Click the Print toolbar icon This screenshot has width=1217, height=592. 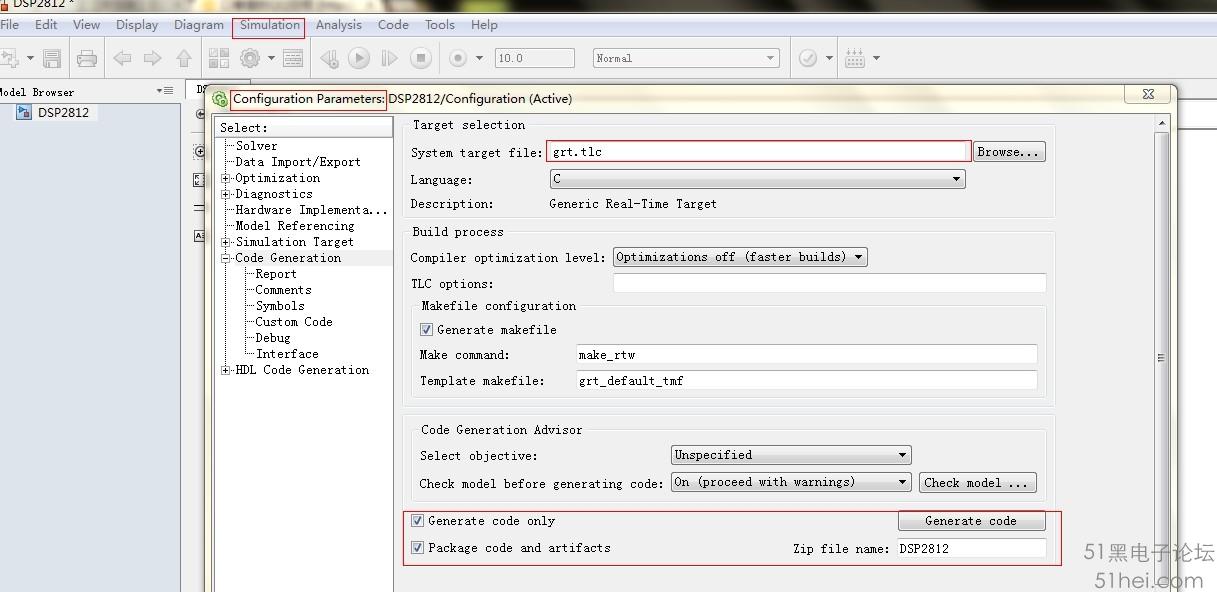[x=87, y=59]
